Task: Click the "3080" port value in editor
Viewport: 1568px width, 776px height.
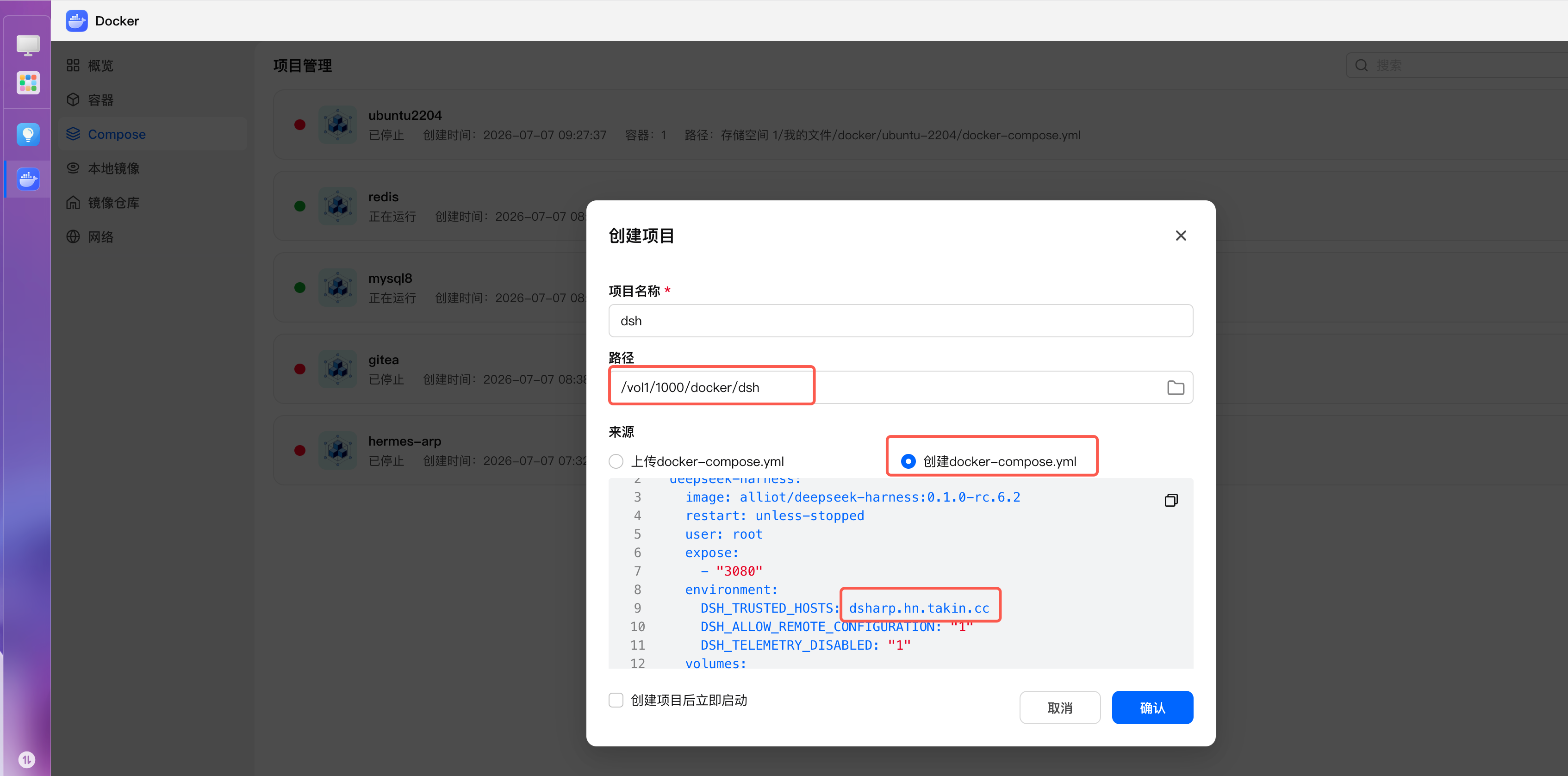Action: 739,571
